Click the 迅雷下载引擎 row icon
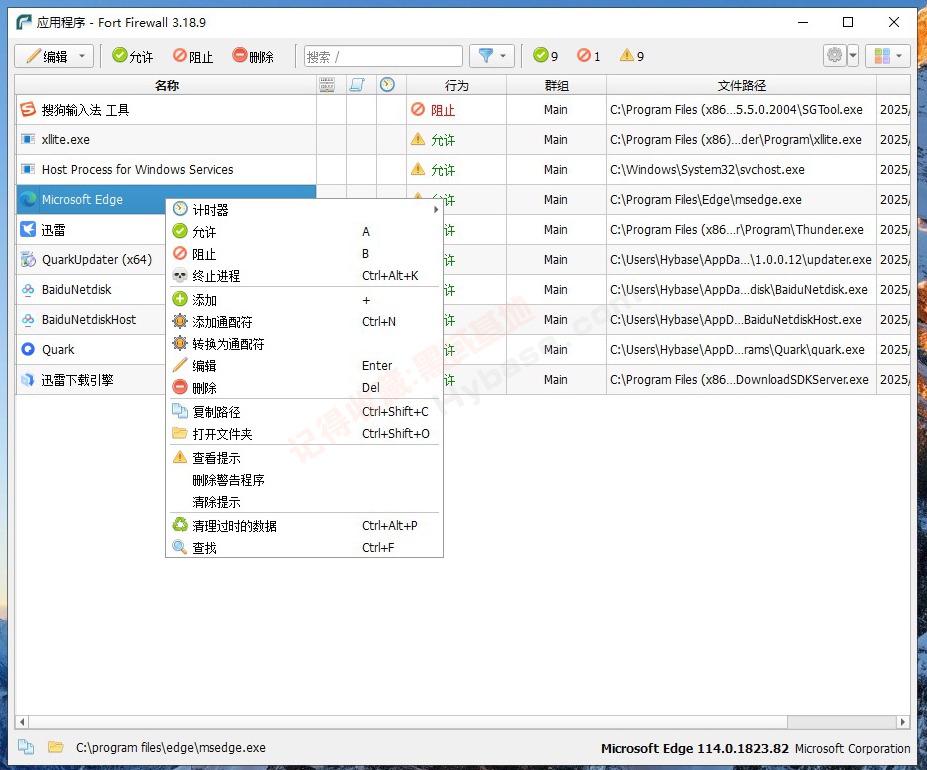The height and width of the screenshot is (770, 927). tap(28, 380)
